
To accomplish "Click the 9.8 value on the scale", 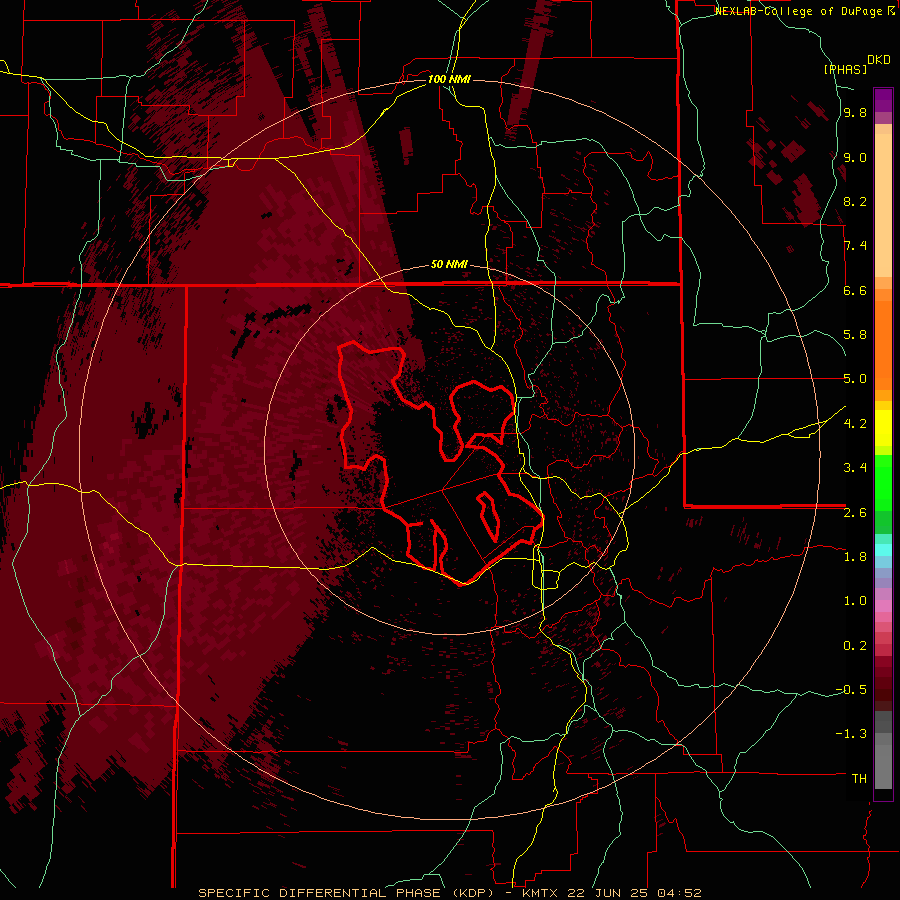I will point(855,113).
